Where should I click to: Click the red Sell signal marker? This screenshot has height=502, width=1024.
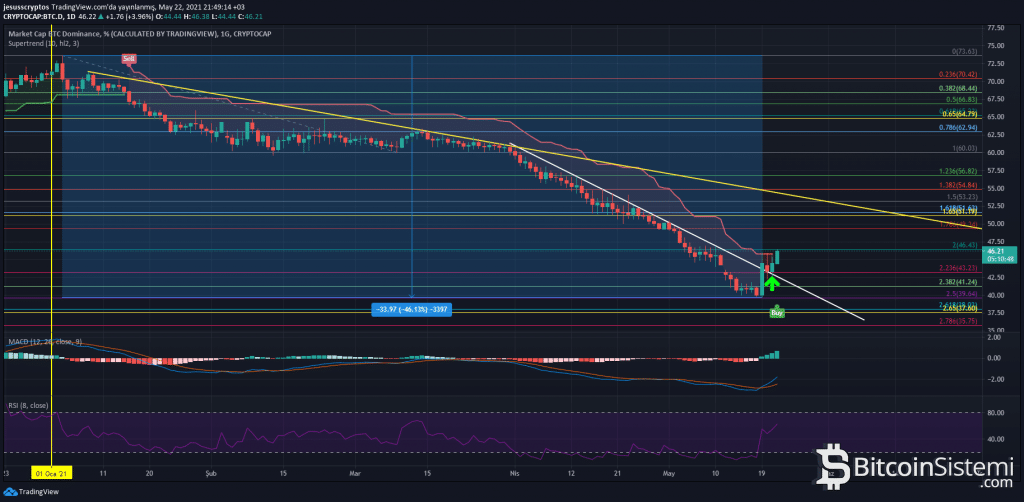[128, 59]
